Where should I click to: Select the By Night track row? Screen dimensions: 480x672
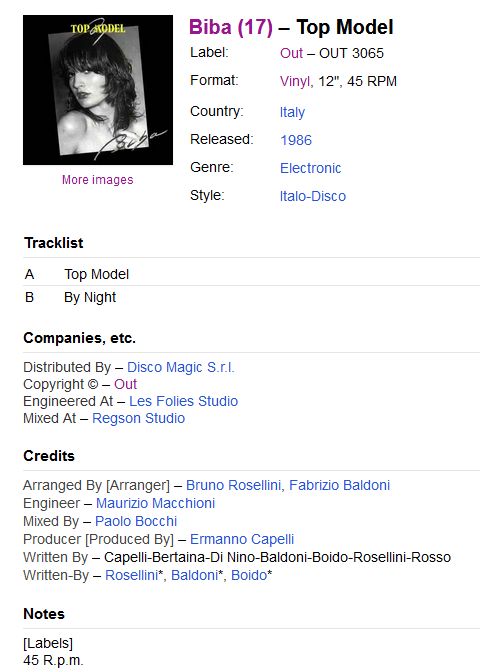[x=252, y=297]
